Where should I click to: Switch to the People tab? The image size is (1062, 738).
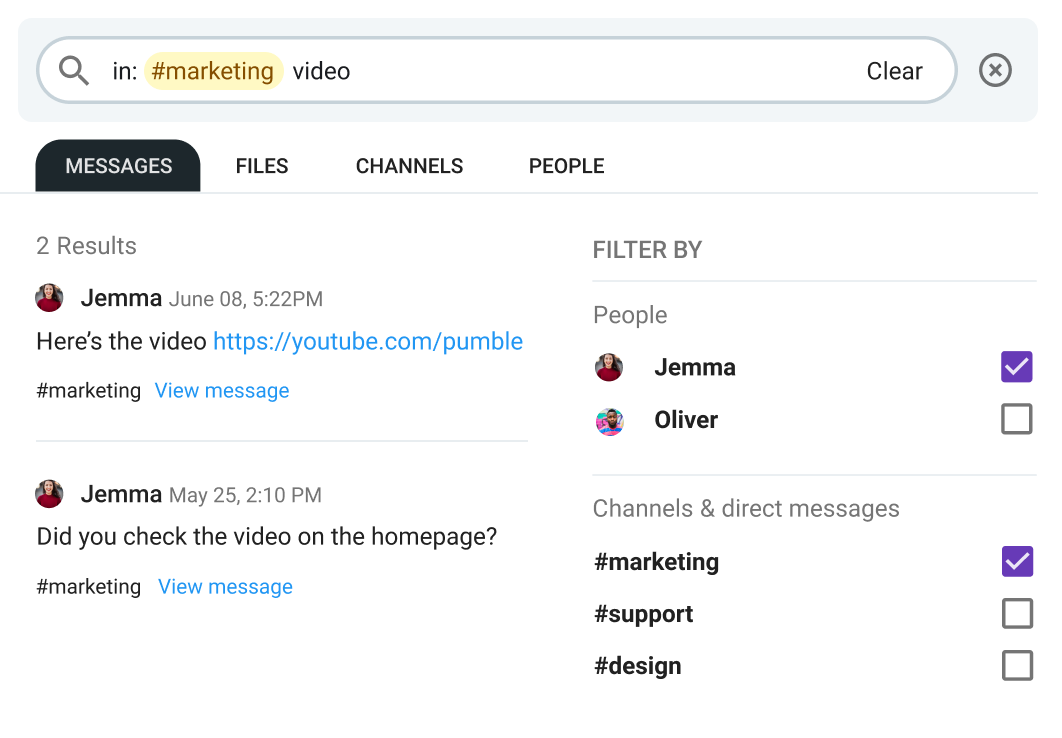pos(566,166)
